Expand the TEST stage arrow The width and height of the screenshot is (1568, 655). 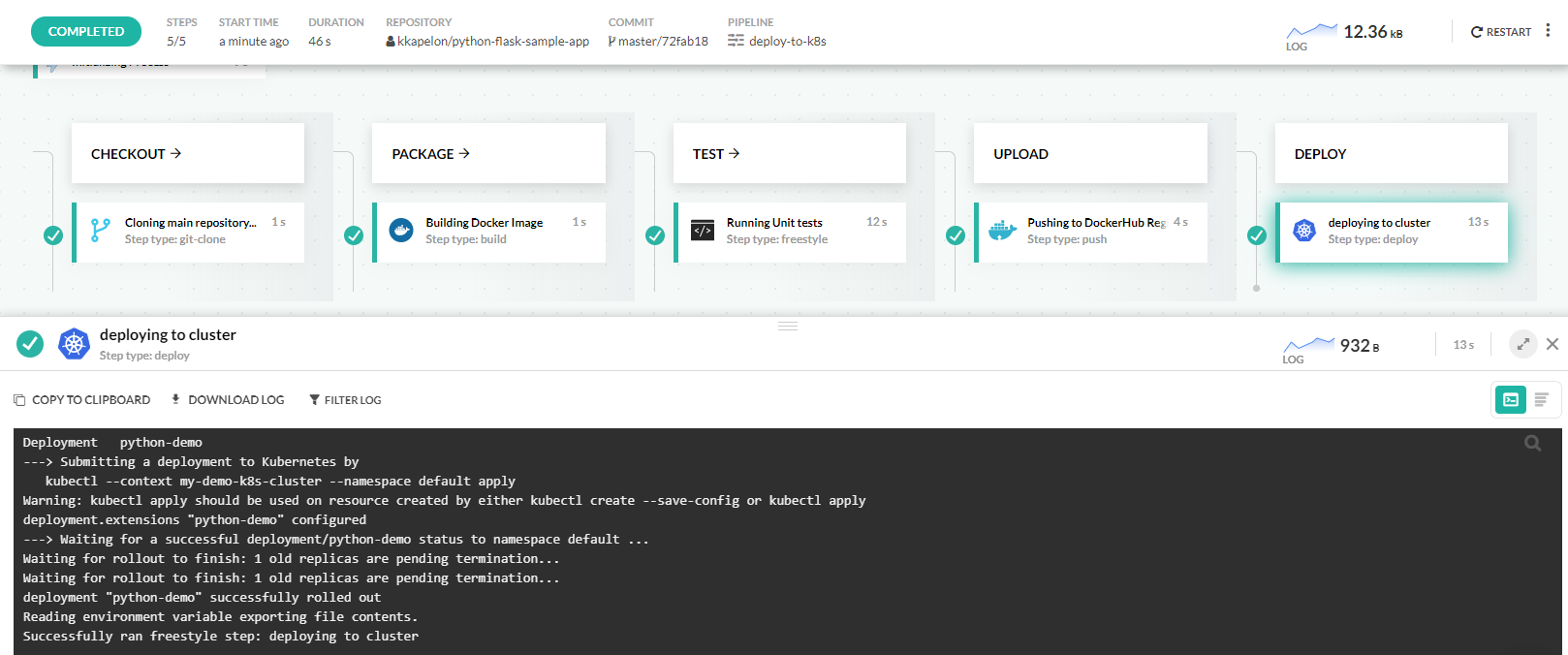pos(734,153)
